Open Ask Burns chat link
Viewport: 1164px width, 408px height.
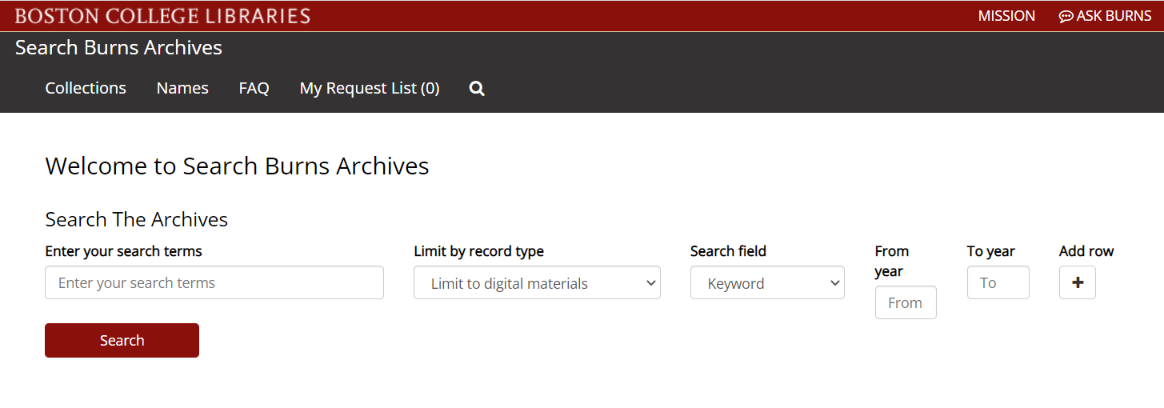(1105, 16)
